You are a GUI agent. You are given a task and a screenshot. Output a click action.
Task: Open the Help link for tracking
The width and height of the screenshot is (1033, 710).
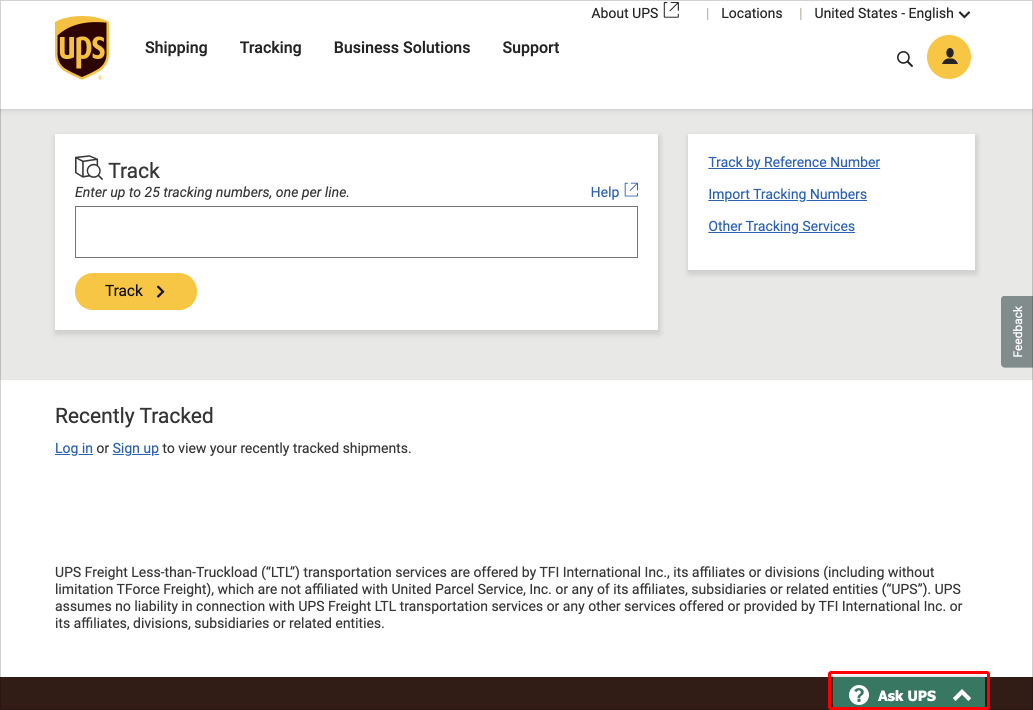click(605, 192)
